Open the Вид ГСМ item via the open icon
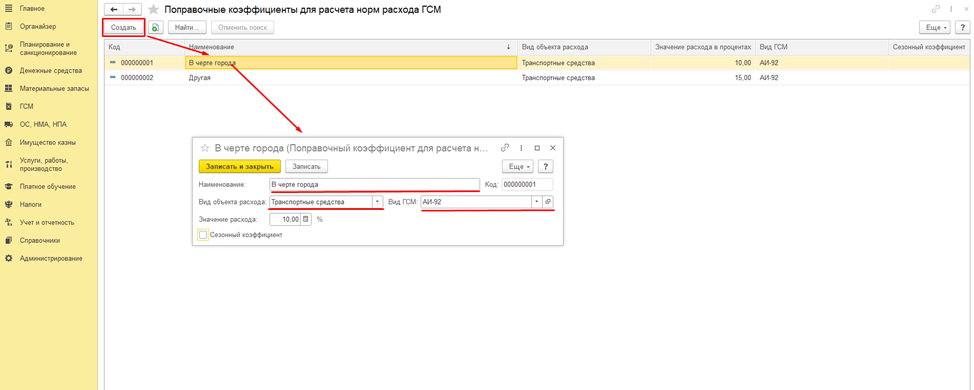Image resolution: width=974 pixels, height=390 pixels. [x=547, y=202]
